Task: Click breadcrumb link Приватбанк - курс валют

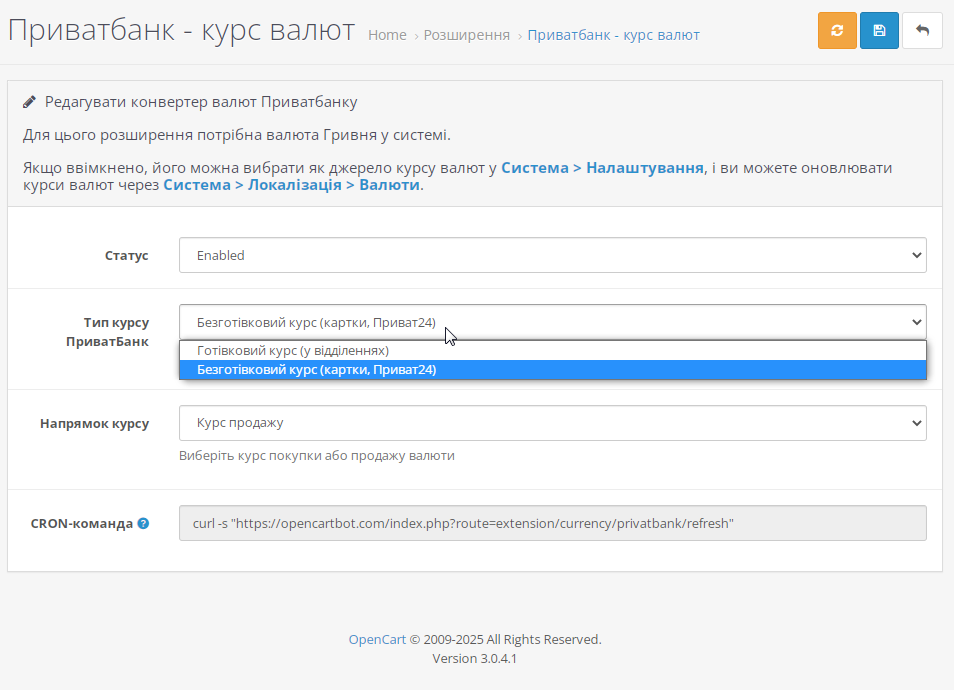Action: pos(613,35)
